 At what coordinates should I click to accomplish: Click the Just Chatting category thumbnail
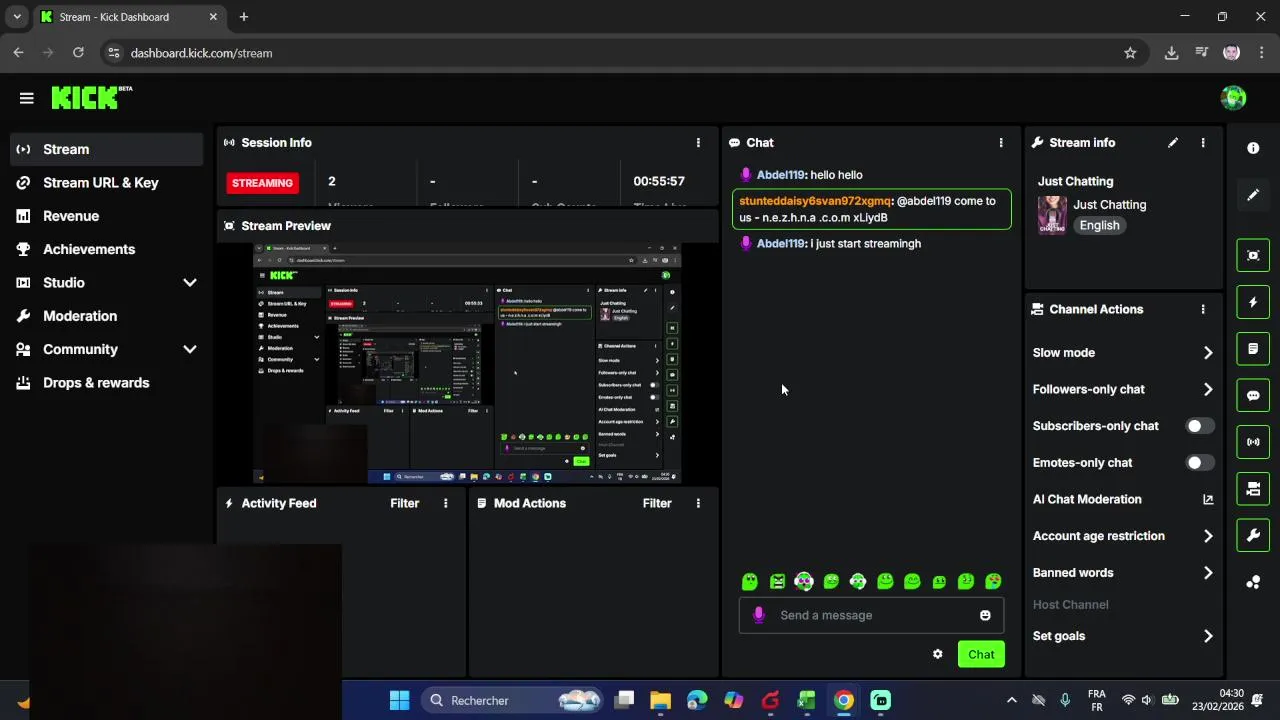coord(1052,215)
